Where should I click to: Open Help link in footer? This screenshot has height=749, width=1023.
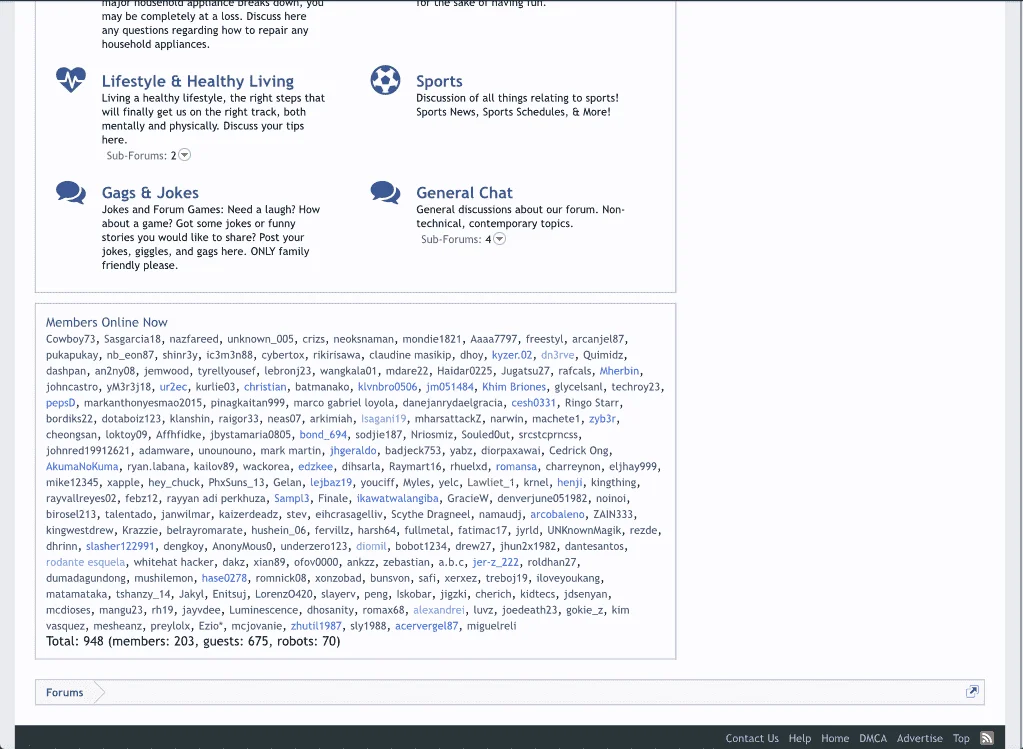(x=799, y=739)
